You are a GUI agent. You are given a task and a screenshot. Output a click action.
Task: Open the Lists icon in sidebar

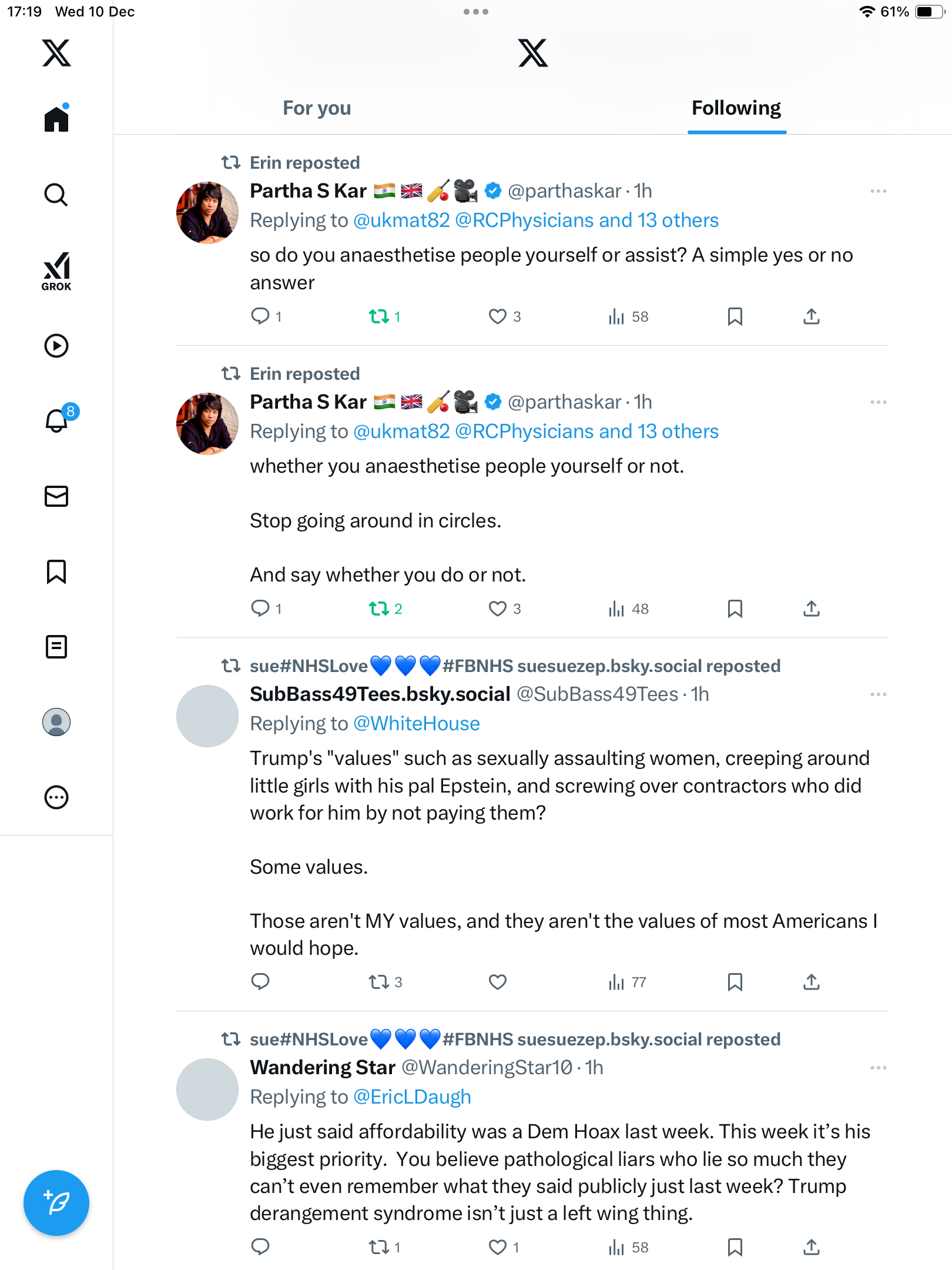click(x=56, y=647)
